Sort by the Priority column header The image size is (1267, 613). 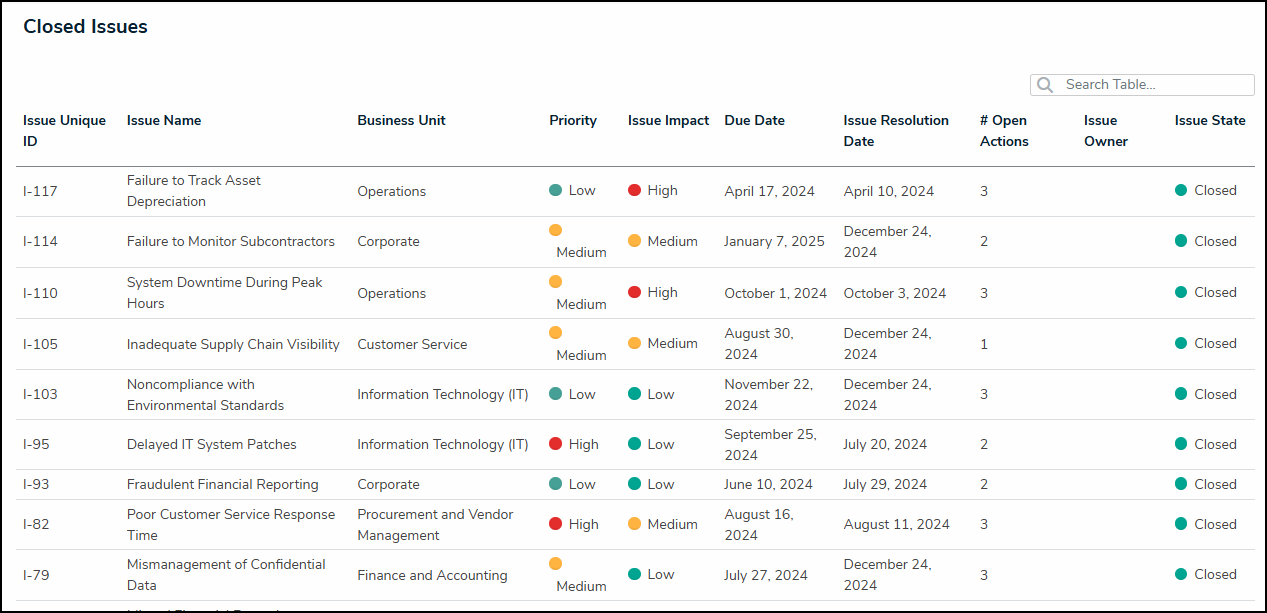572,121
